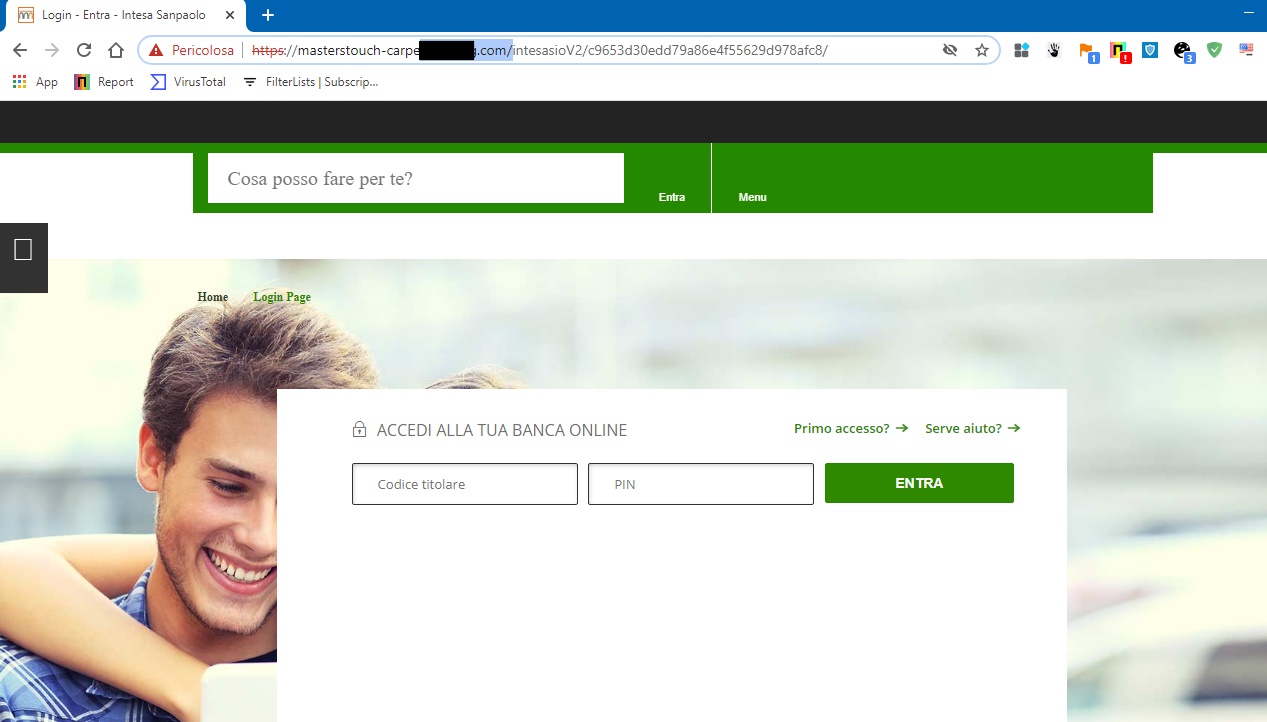Click the lock icon beside Accedi heading
The width and height of the screenshot is (1267, 722).
coord(359,430)
